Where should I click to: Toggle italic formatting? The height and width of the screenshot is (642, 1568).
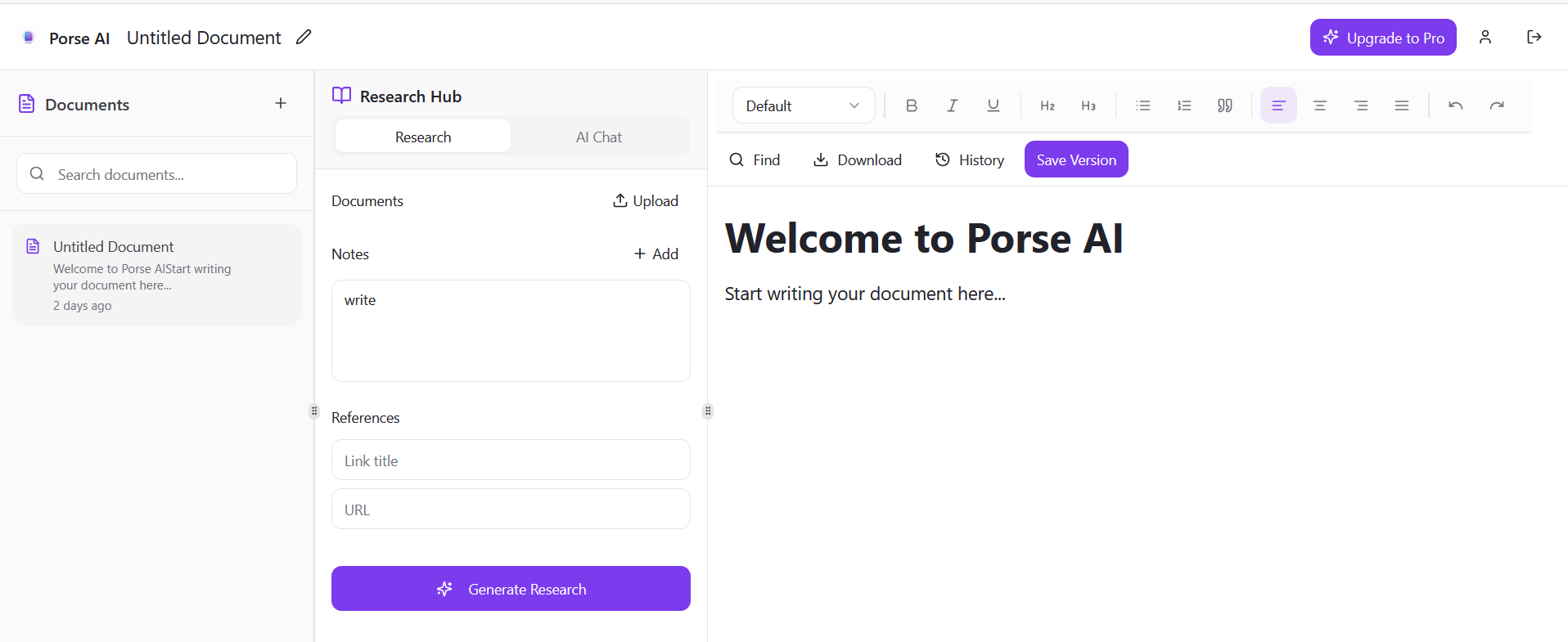pyautogui.click(x=953, y=106)
